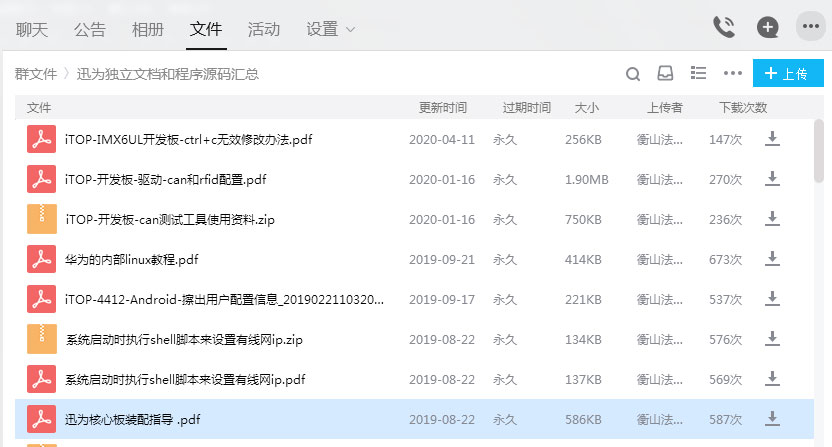
Task: Select file 迅为核心板装配指导 .pdf
Action: tap(133, 419)
